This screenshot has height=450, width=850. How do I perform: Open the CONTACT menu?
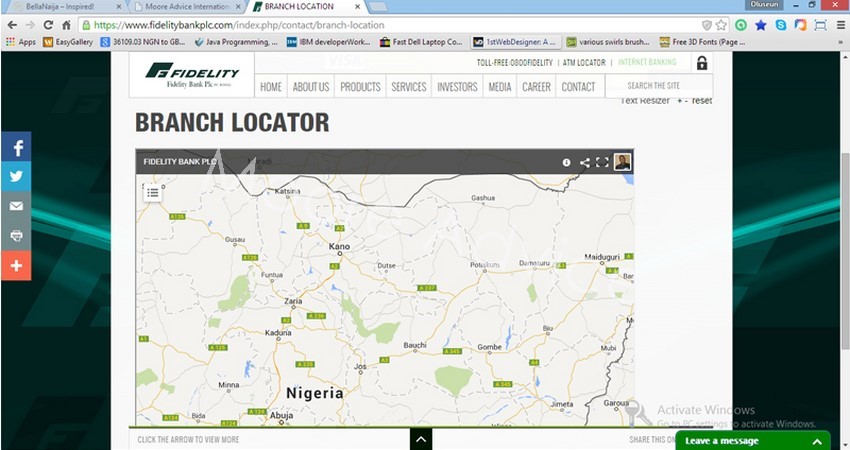(578, 87)
